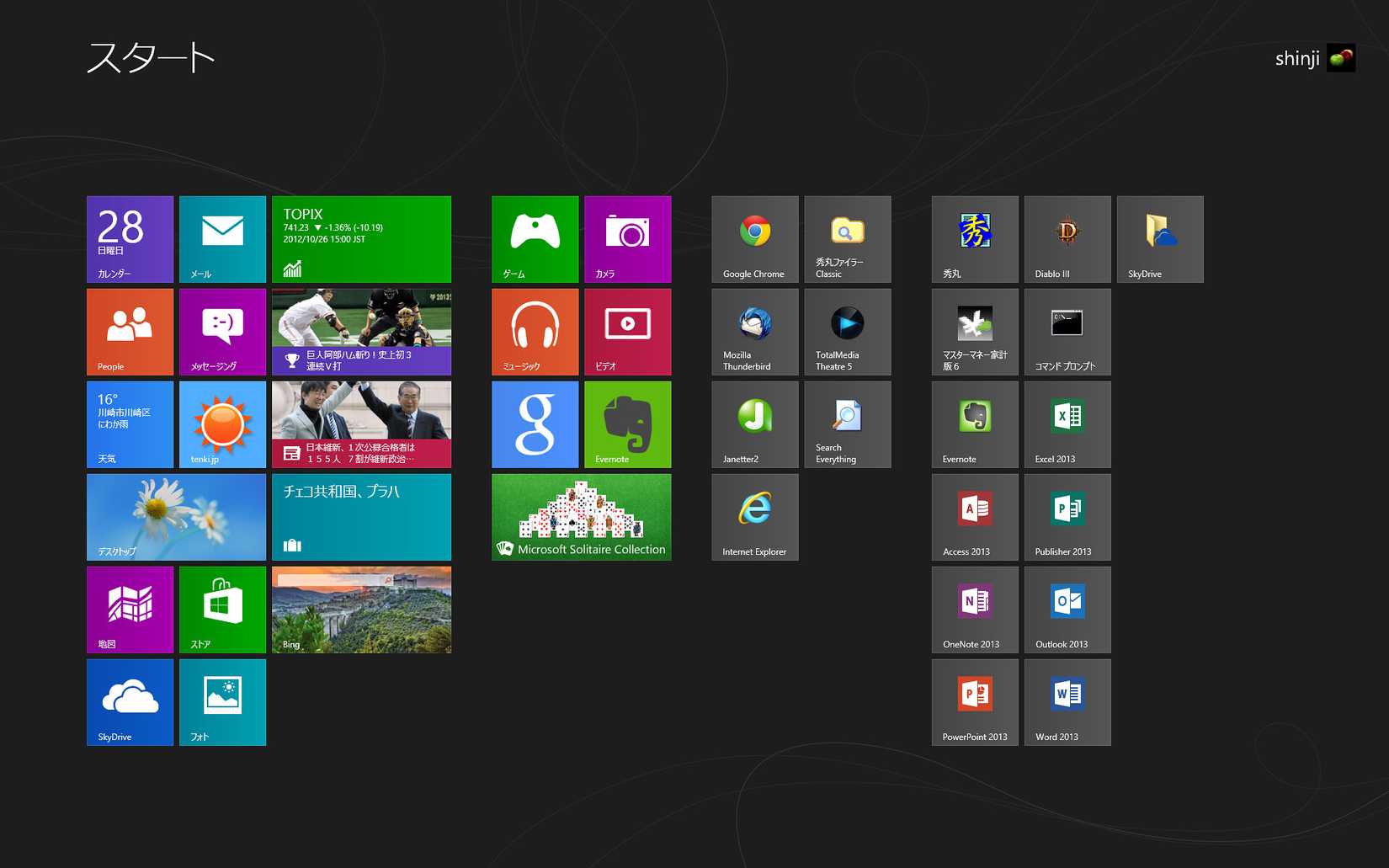
Task: Open the 秀丸 editor tile
Action: 974,239
